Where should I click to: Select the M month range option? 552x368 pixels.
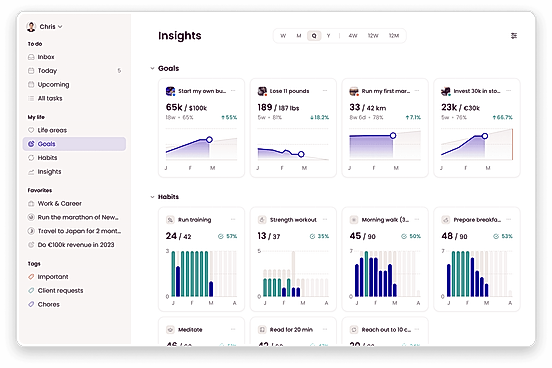coord(299,36)
